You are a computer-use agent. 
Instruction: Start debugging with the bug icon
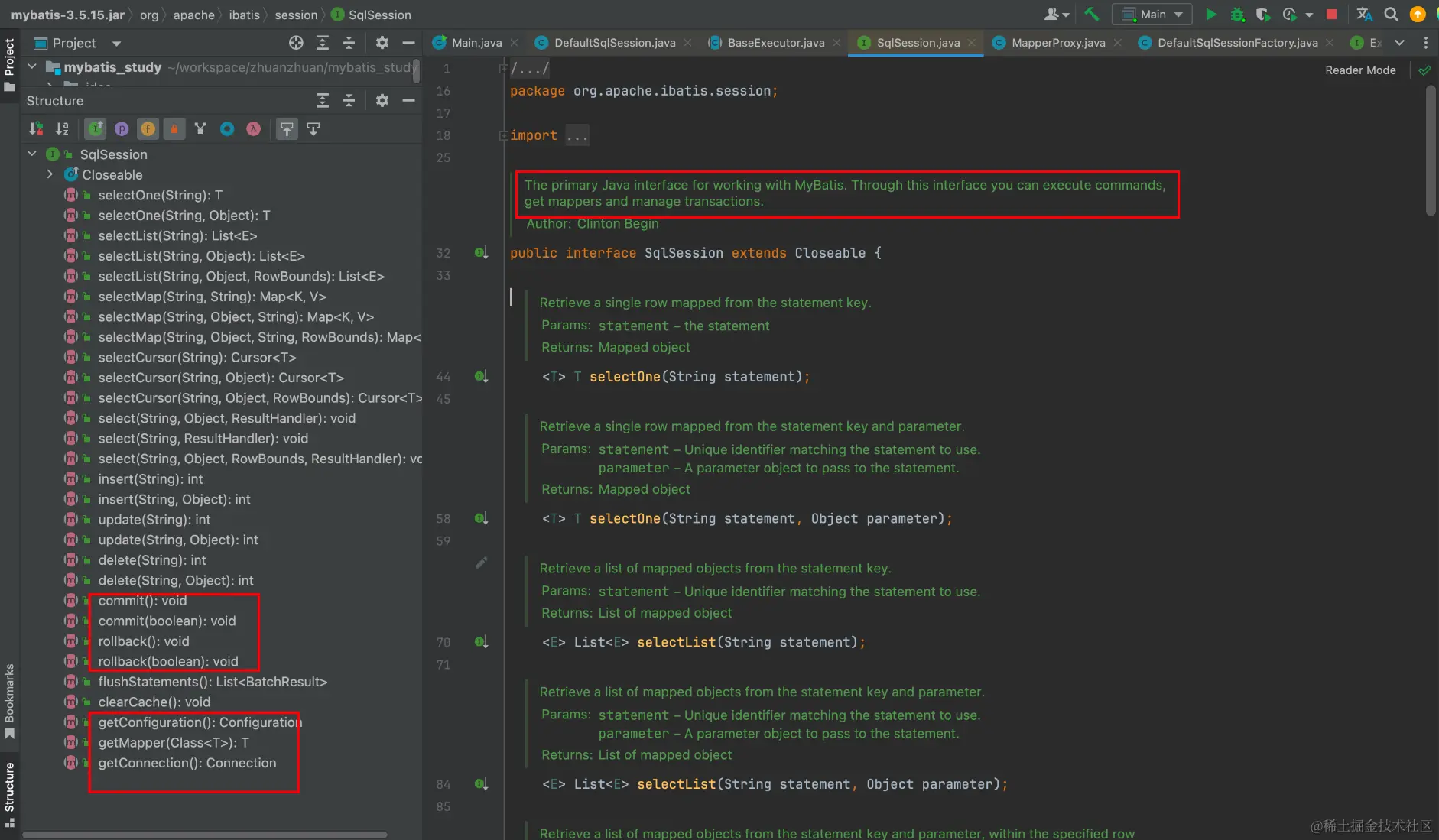(1237, 15)
